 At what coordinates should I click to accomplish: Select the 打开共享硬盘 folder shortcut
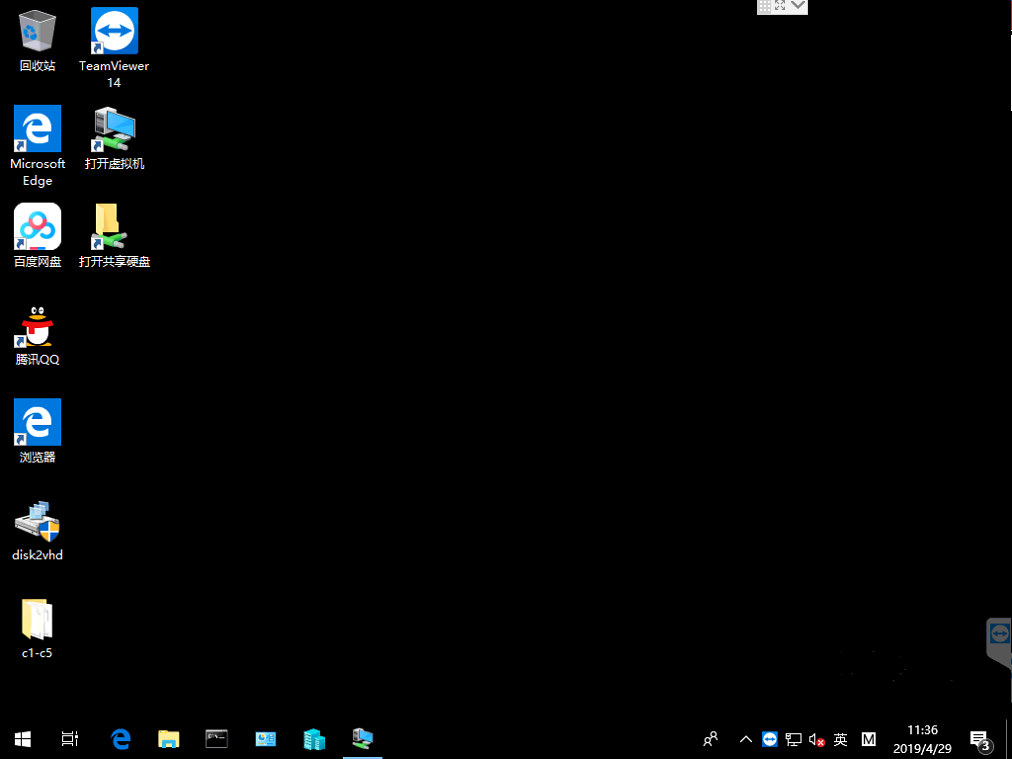(x=114, y=236)
